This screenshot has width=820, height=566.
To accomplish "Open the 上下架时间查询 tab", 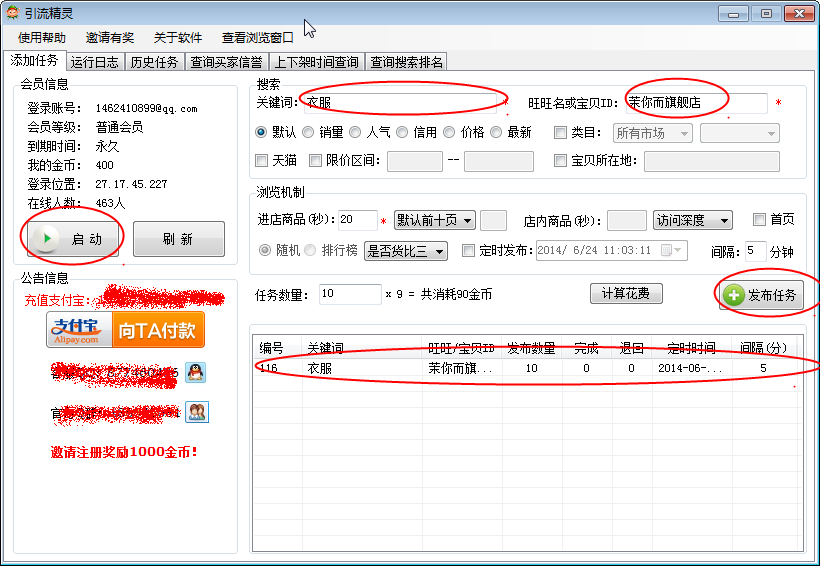I will [317, 62].
